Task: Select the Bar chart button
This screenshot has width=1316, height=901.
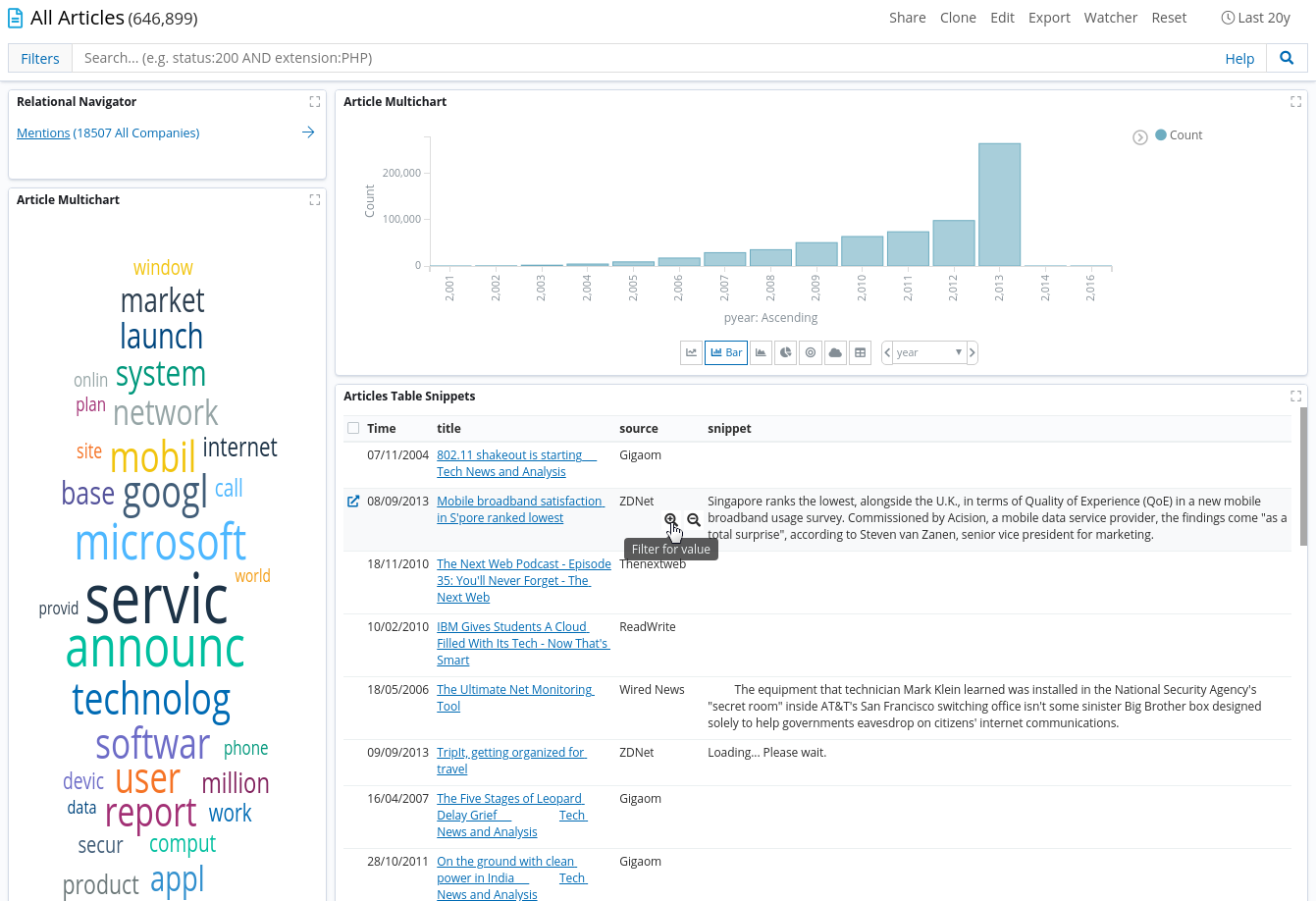Action: [726, 352]
